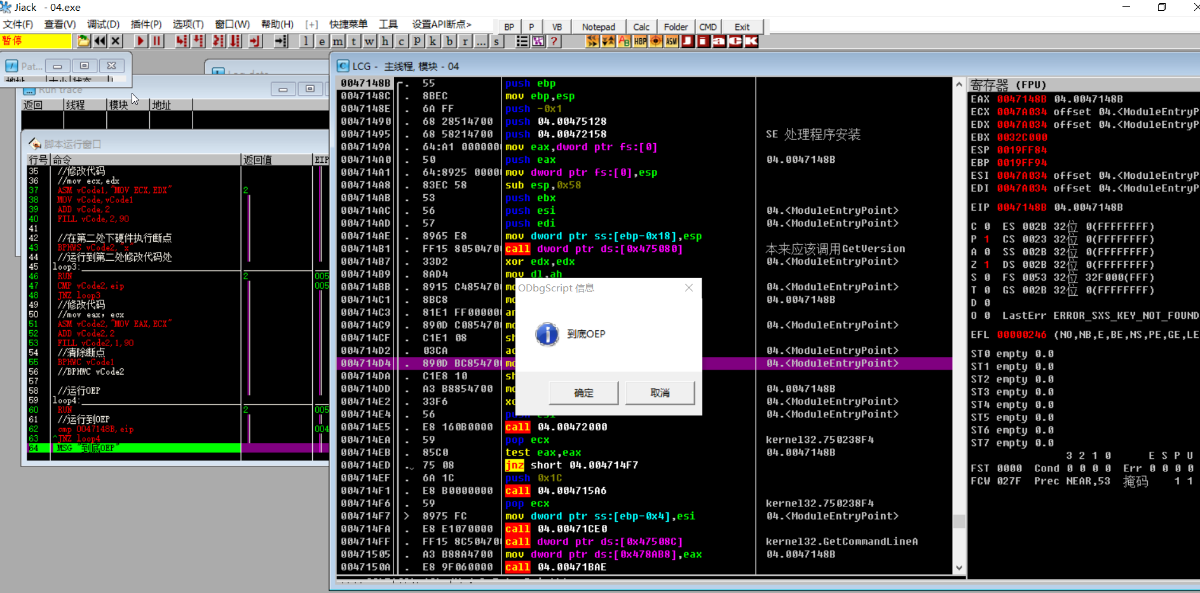Open source window via 's' icon

pos(497,41)
